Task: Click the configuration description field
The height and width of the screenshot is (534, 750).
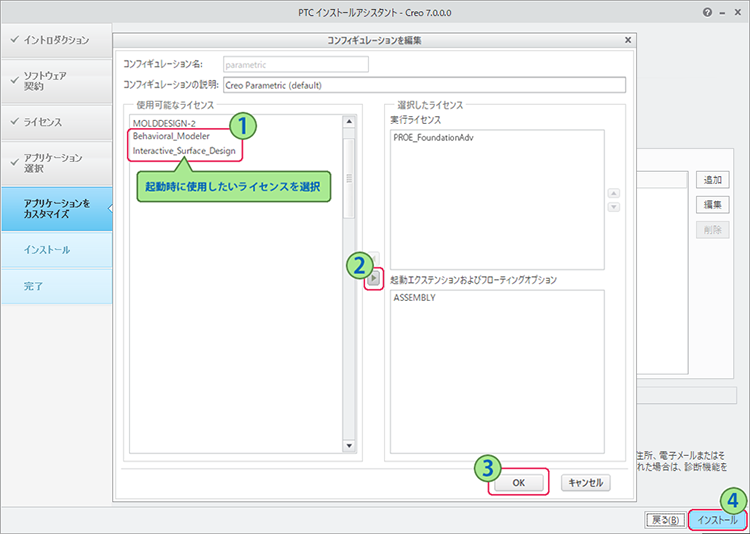Action: [424, 85]
